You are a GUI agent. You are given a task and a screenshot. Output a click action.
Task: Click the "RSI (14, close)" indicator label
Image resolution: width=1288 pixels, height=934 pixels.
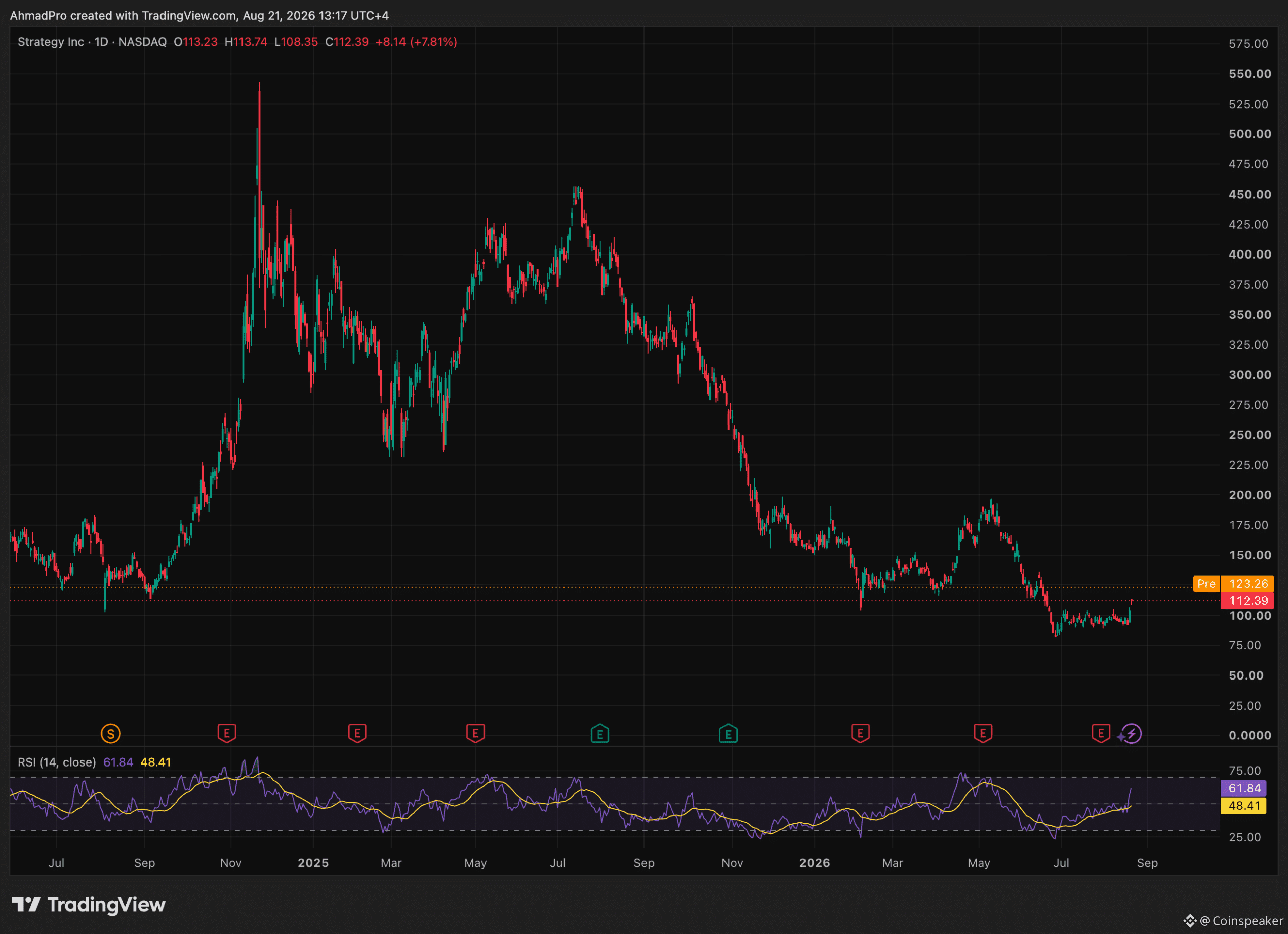[57, 762]
